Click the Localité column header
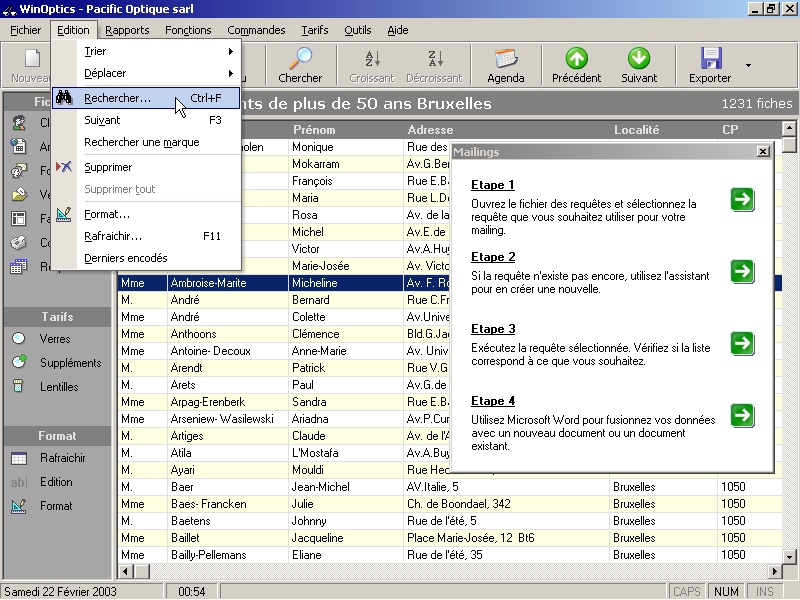 click(636, 130)
